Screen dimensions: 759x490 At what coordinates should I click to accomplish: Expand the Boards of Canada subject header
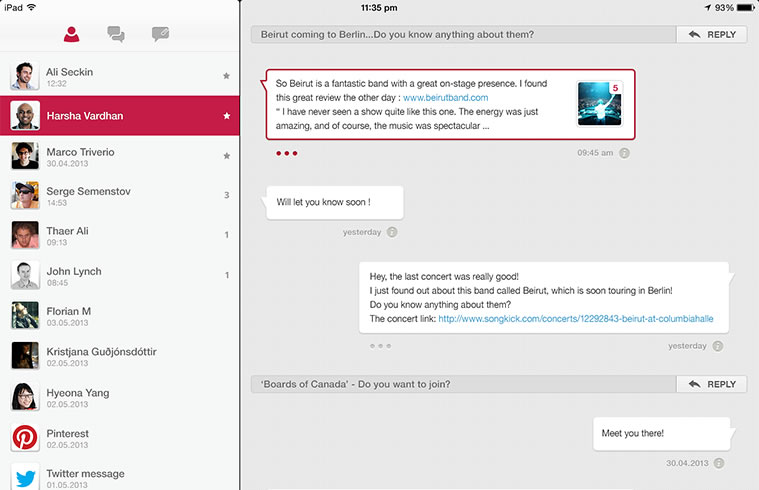tap(463, 384)
